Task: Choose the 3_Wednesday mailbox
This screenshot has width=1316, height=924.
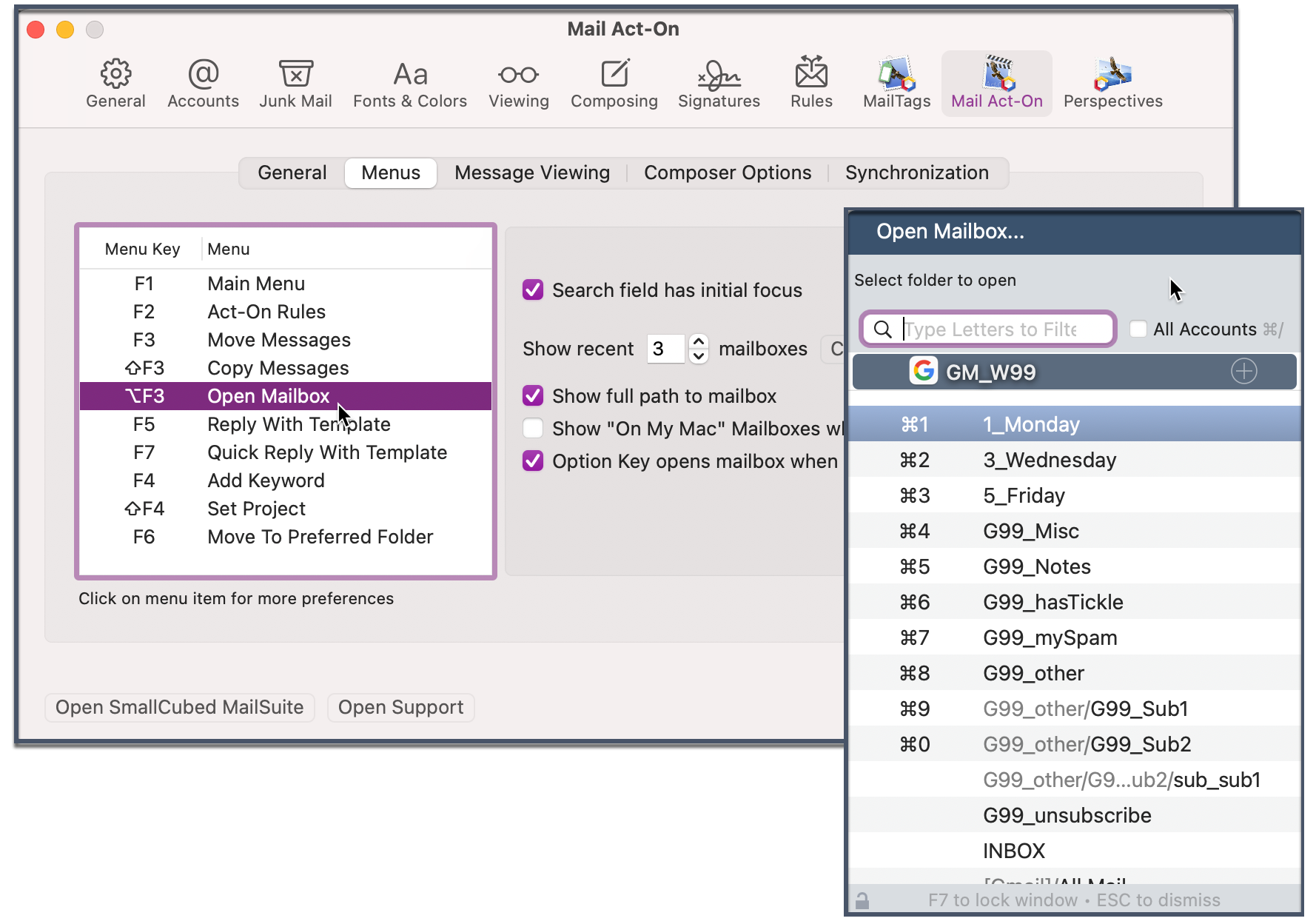Action: click(1074, 460)
